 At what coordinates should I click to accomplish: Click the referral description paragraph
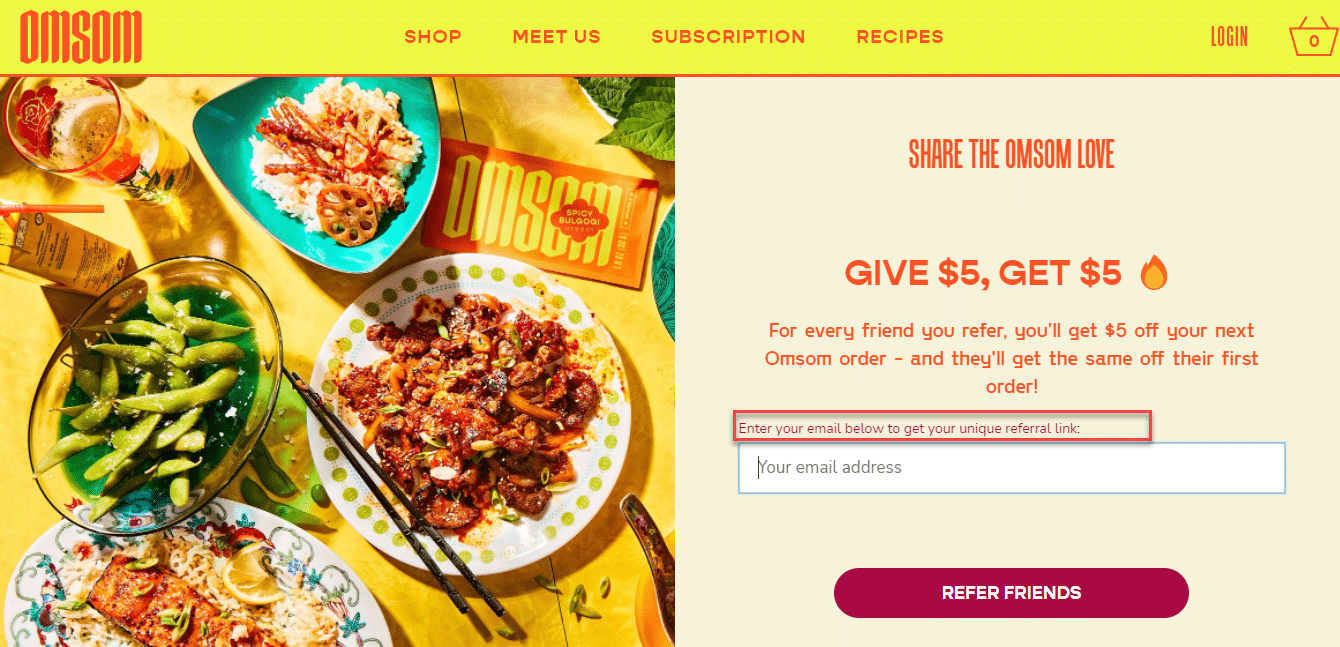coord(1011,358)
